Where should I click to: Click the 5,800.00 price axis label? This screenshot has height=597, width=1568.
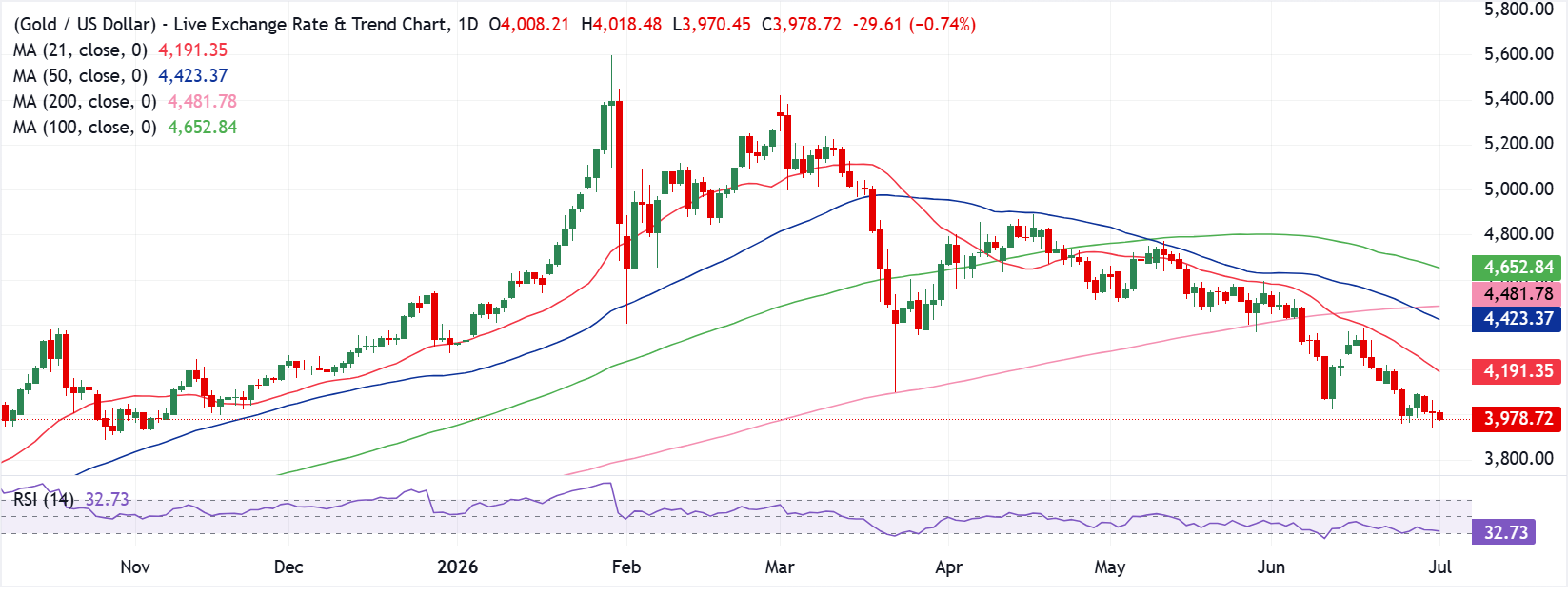click(1518, 9)
